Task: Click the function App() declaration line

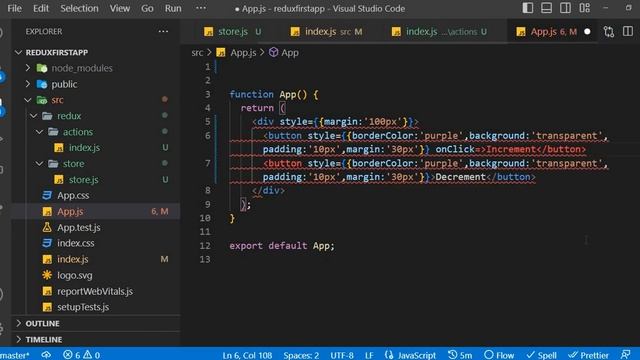Action: pyautogui.click(x=273, y=94)
